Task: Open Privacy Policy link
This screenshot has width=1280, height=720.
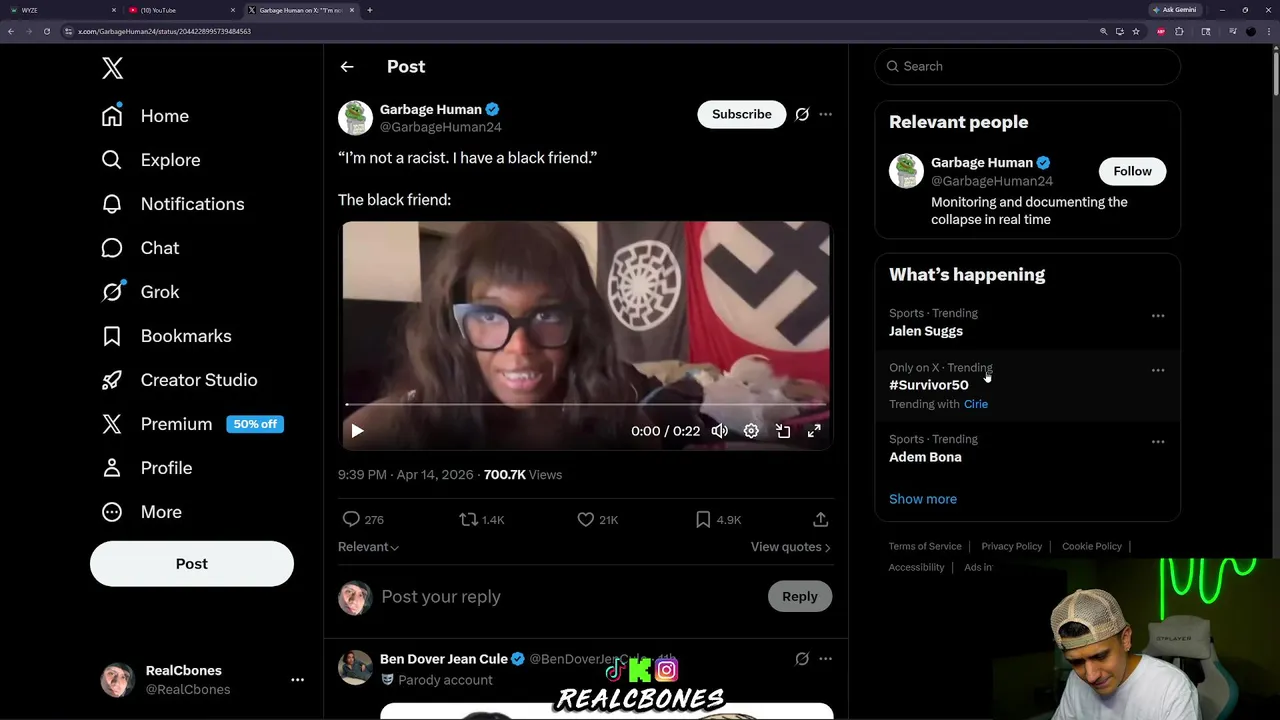Action: 1012,546
